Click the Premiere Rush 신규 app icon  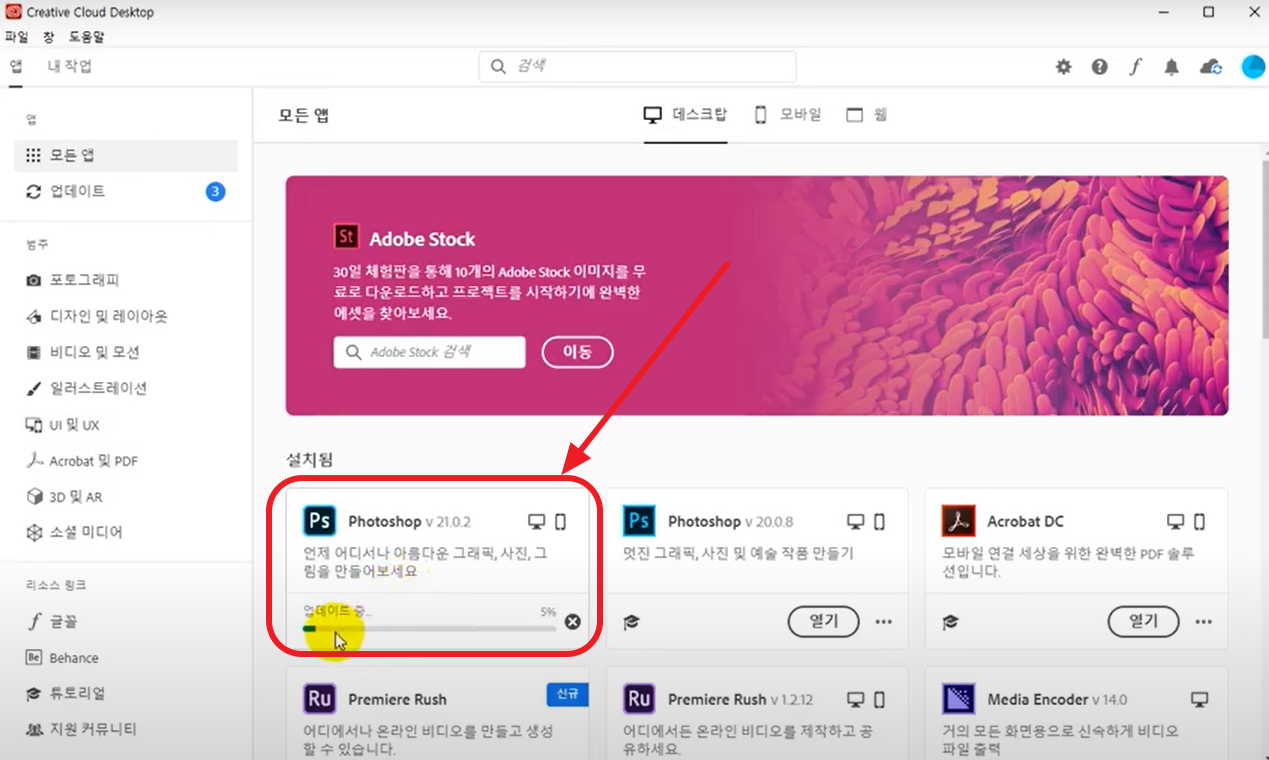coord(319,699)
